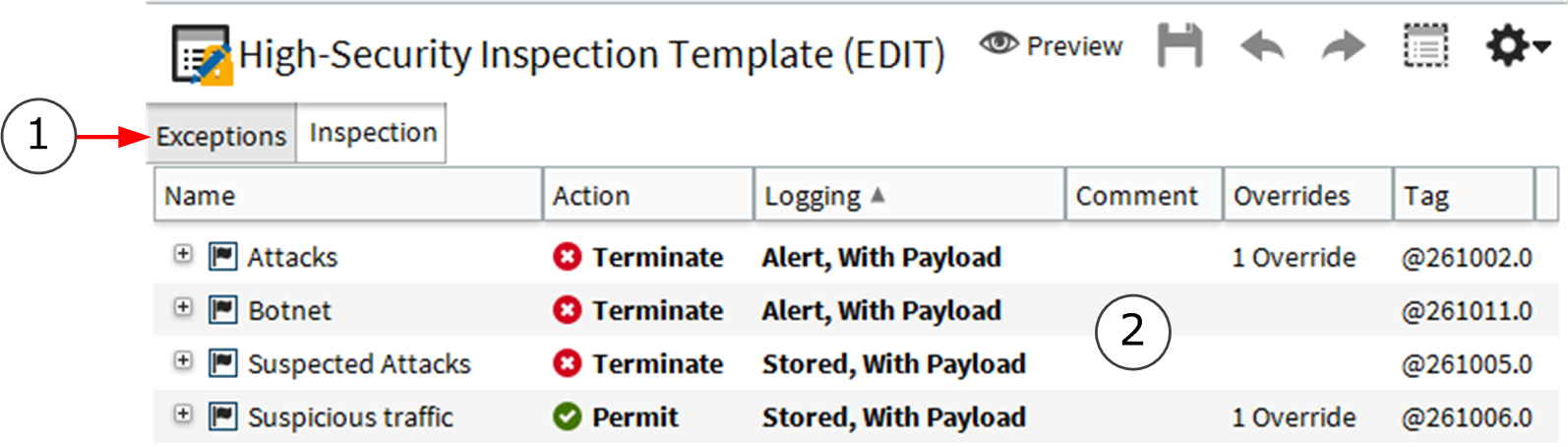Screen dimensions: 1568x447
Task: Switch to the Exceptions tab
Action: coord(221,136)
